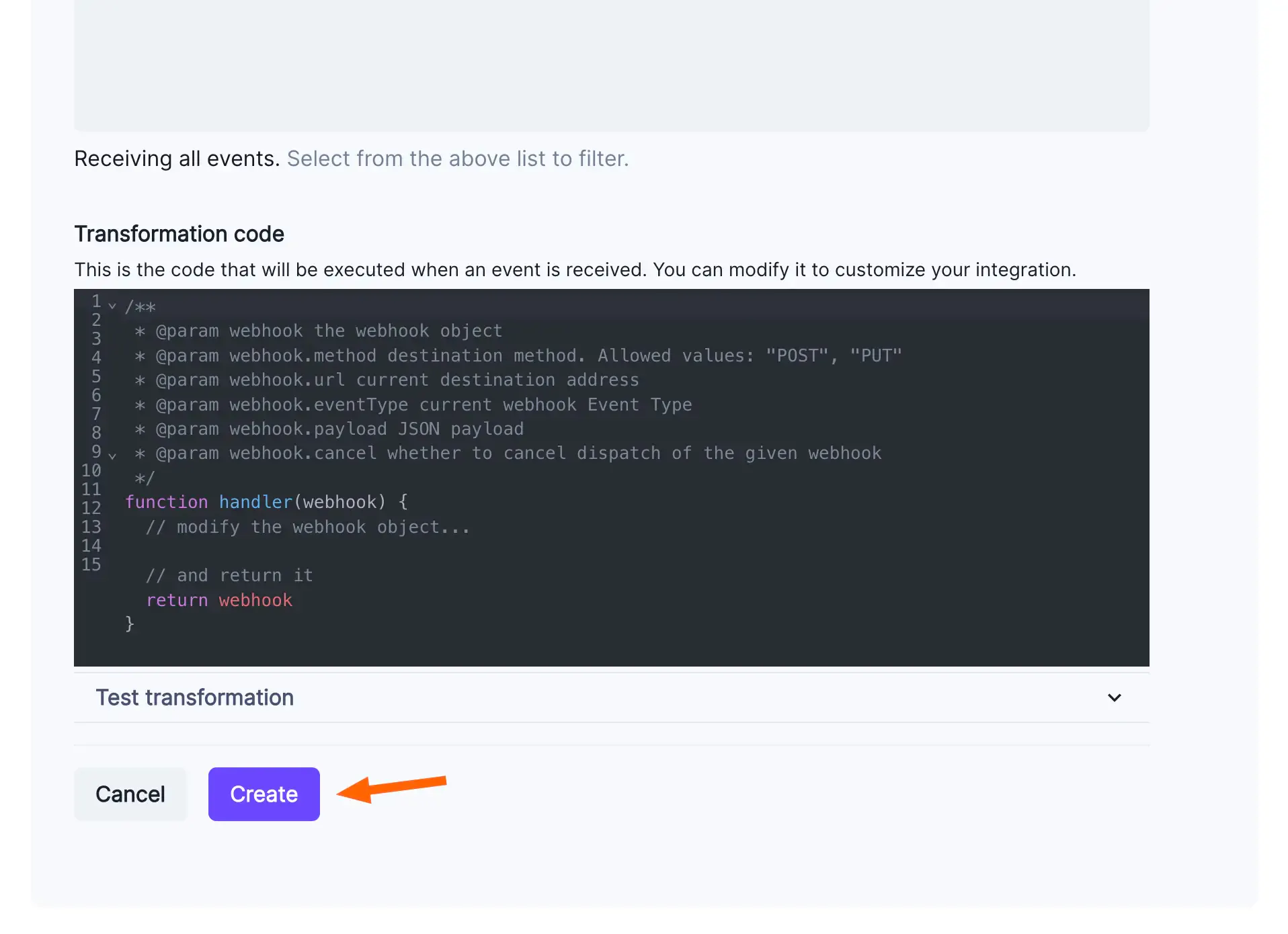The image size is (1288, 934).
Task: Click the opening /** comment line
Action: tap(140, 307)
